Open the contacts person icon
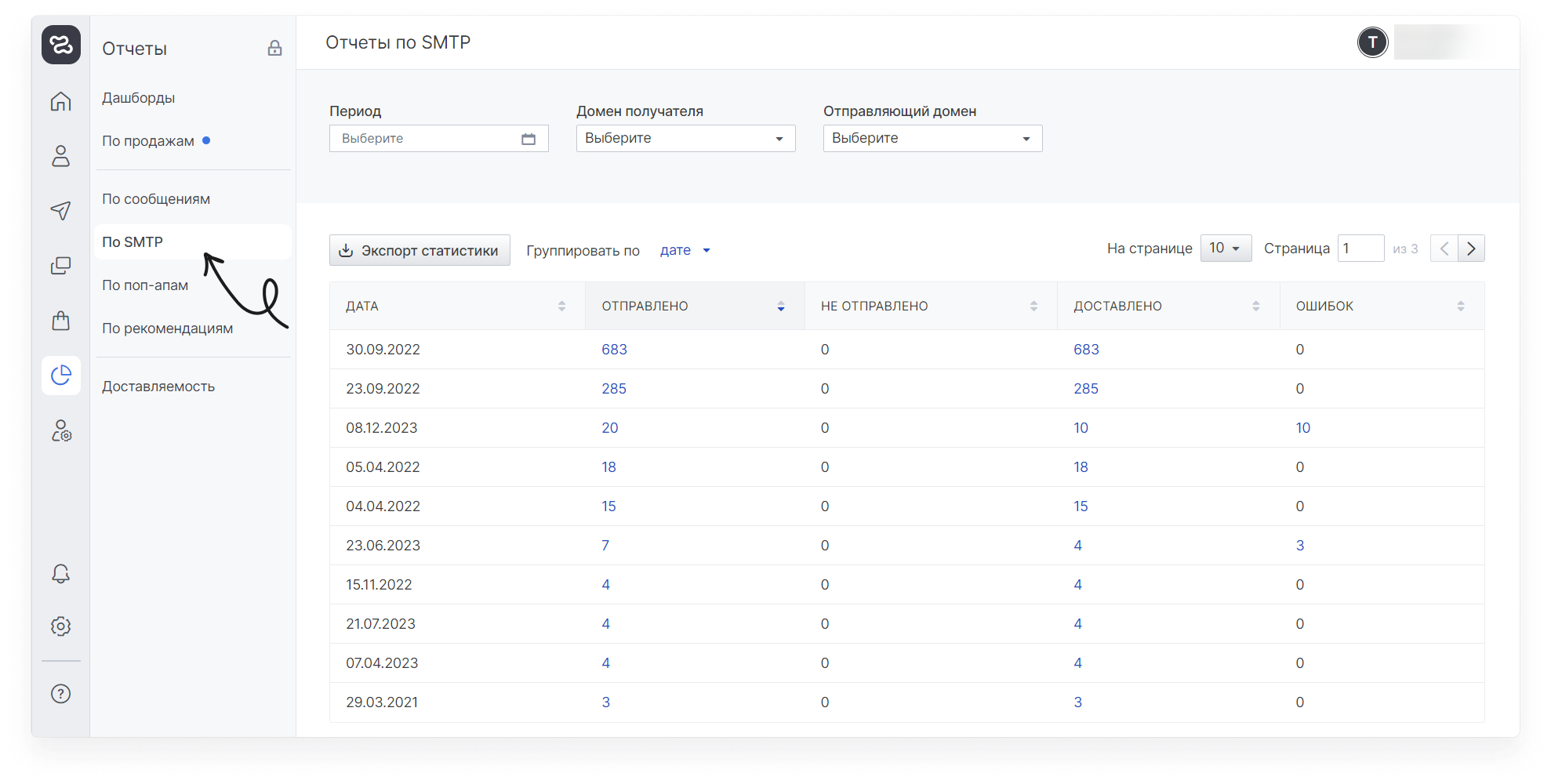 [61, 156]
